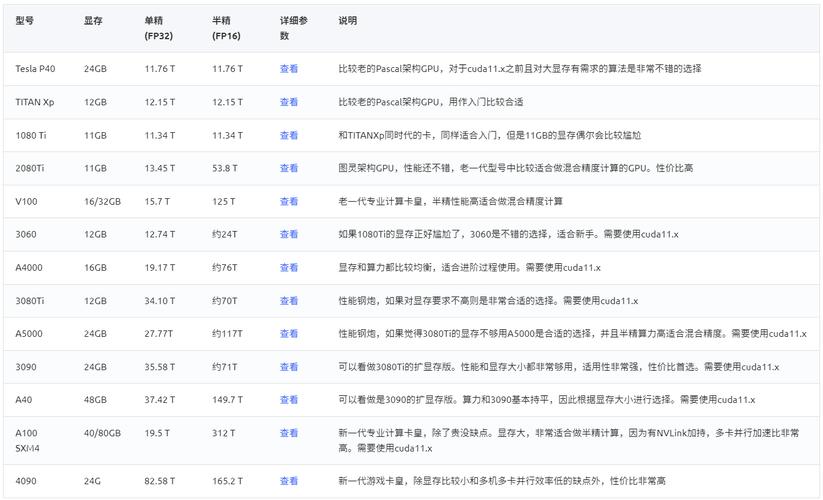Image resolution: width=823 pixels, height=500 pixels.
Task: Select the V100 model name
Action: (x=26, y=201)
